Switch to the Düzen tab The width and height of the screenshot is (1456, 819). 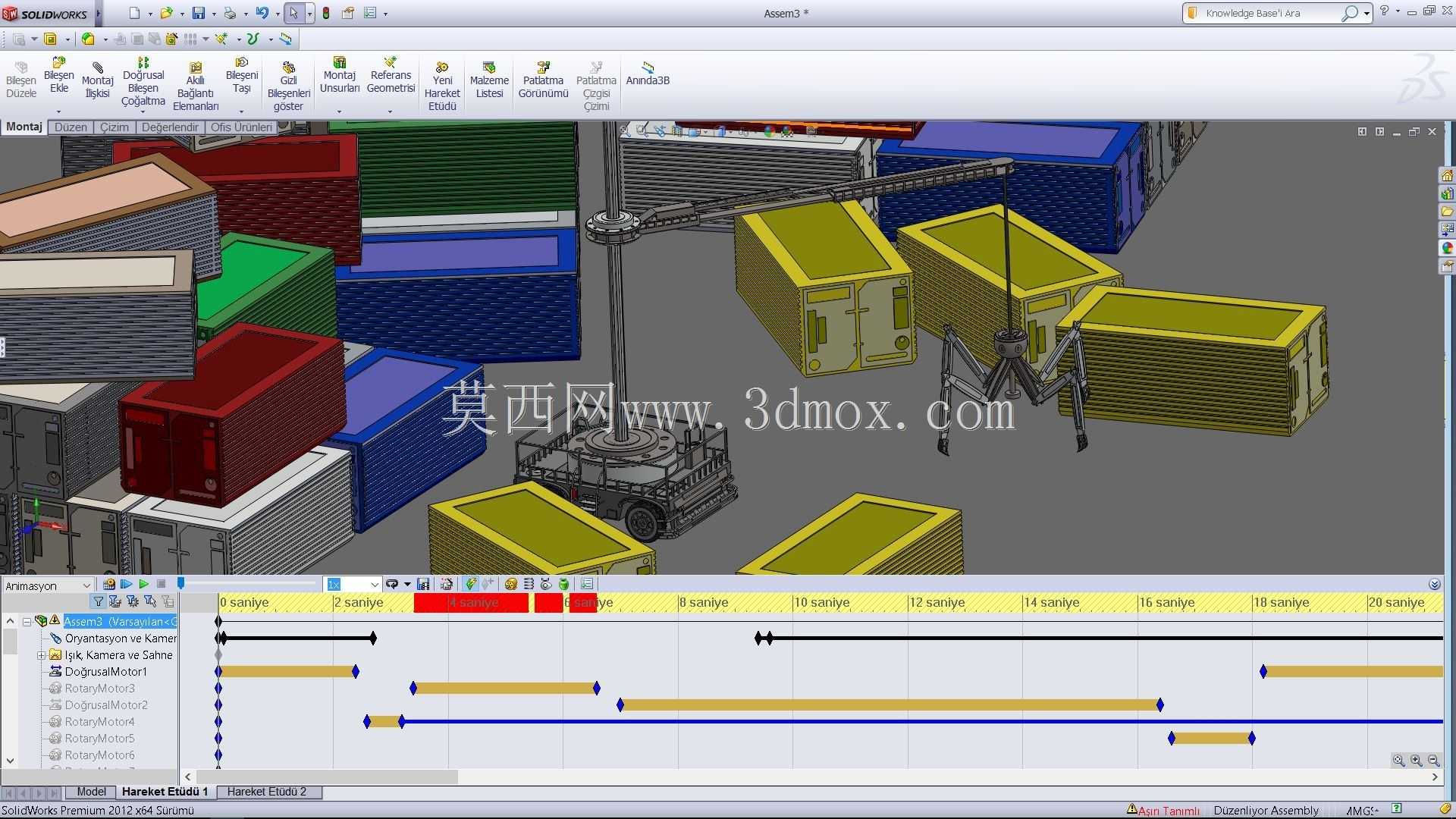(71, 127)
